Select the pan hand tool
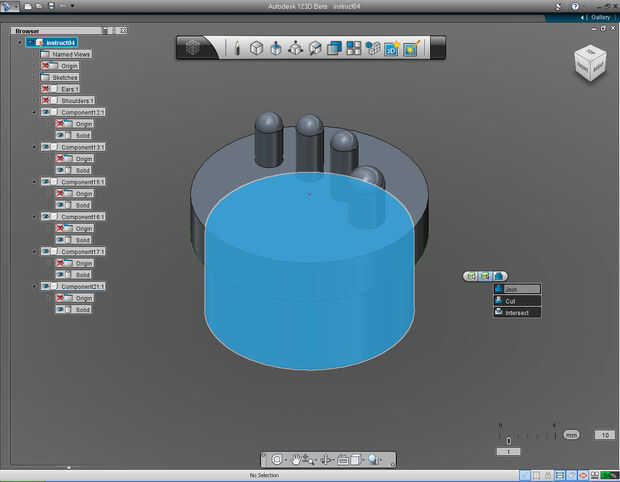The width and height of the screenshot is (620, 482). (295, 459)
